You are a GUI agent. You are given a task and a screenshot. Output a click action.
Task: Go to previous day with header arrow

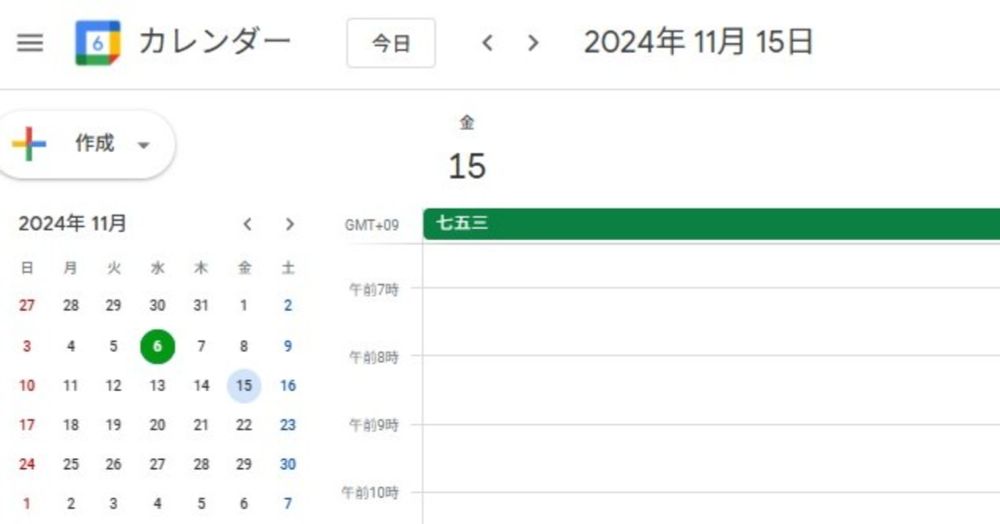click(x=488, y=43)
